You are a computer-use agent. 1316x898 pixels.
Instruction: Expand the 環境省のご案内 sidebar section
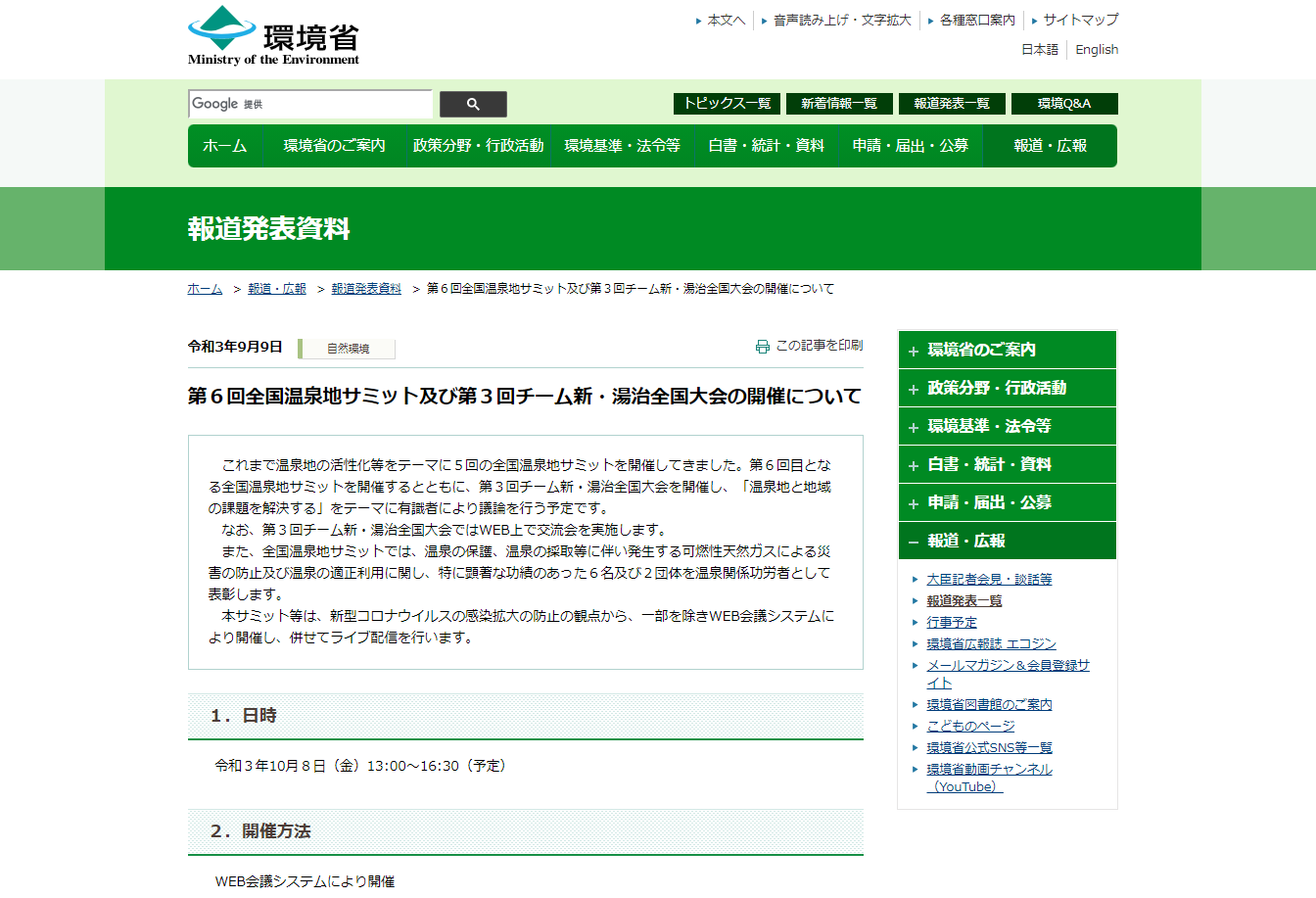click(x=1007, y=350)
